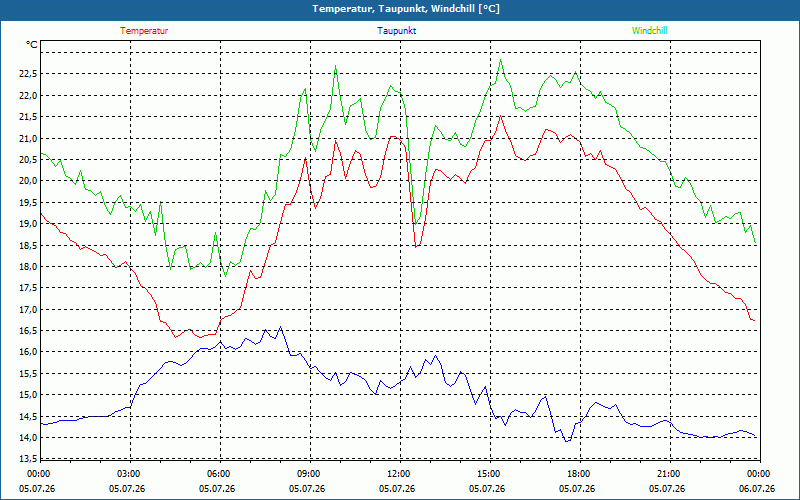Click the chart title Temperatur, Taupunkt, Windchill
Viewport: 800px width, 500px height.
406,9
